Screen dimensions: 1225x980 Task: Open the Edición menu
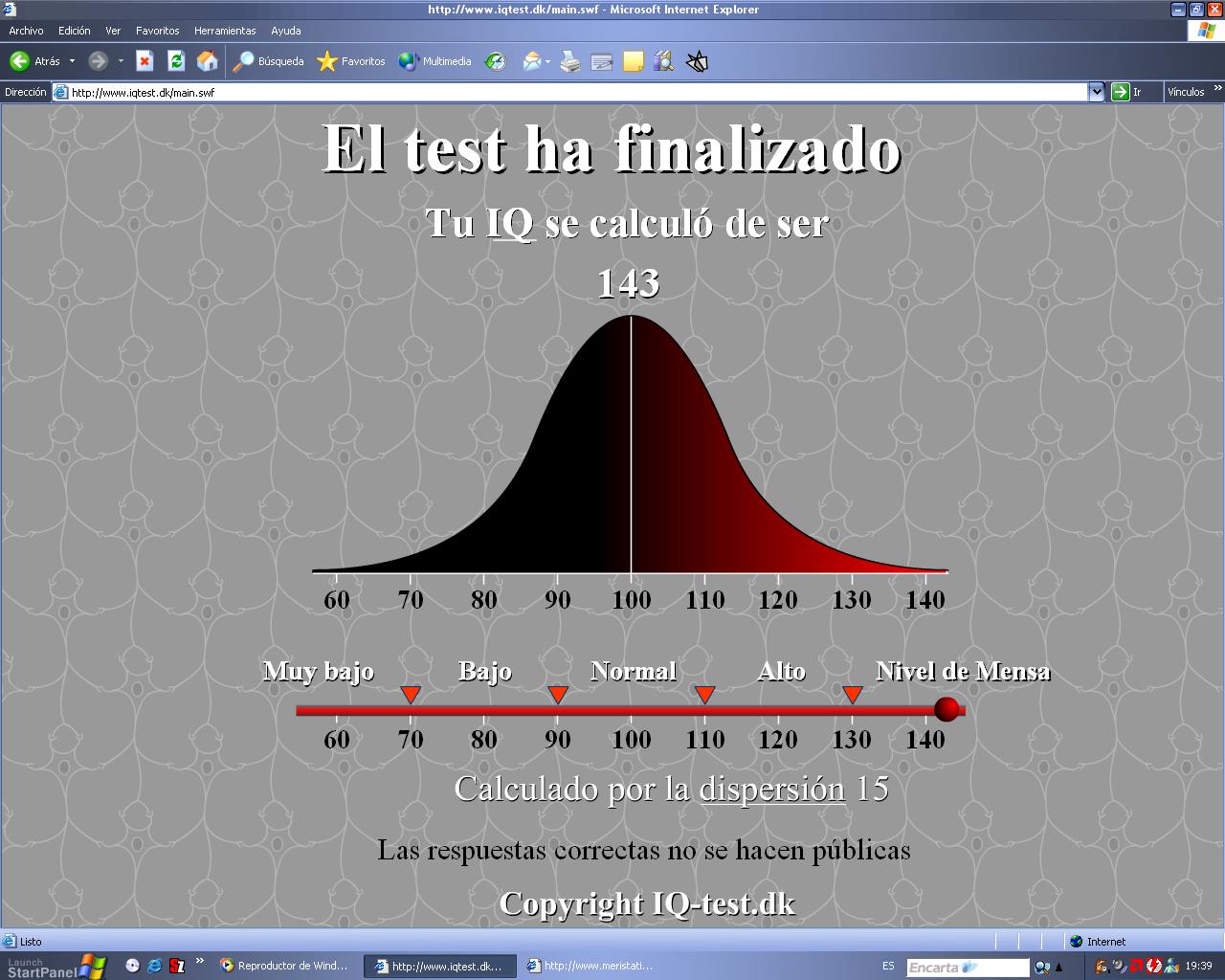pyautogui.click(x=74, y=31)
